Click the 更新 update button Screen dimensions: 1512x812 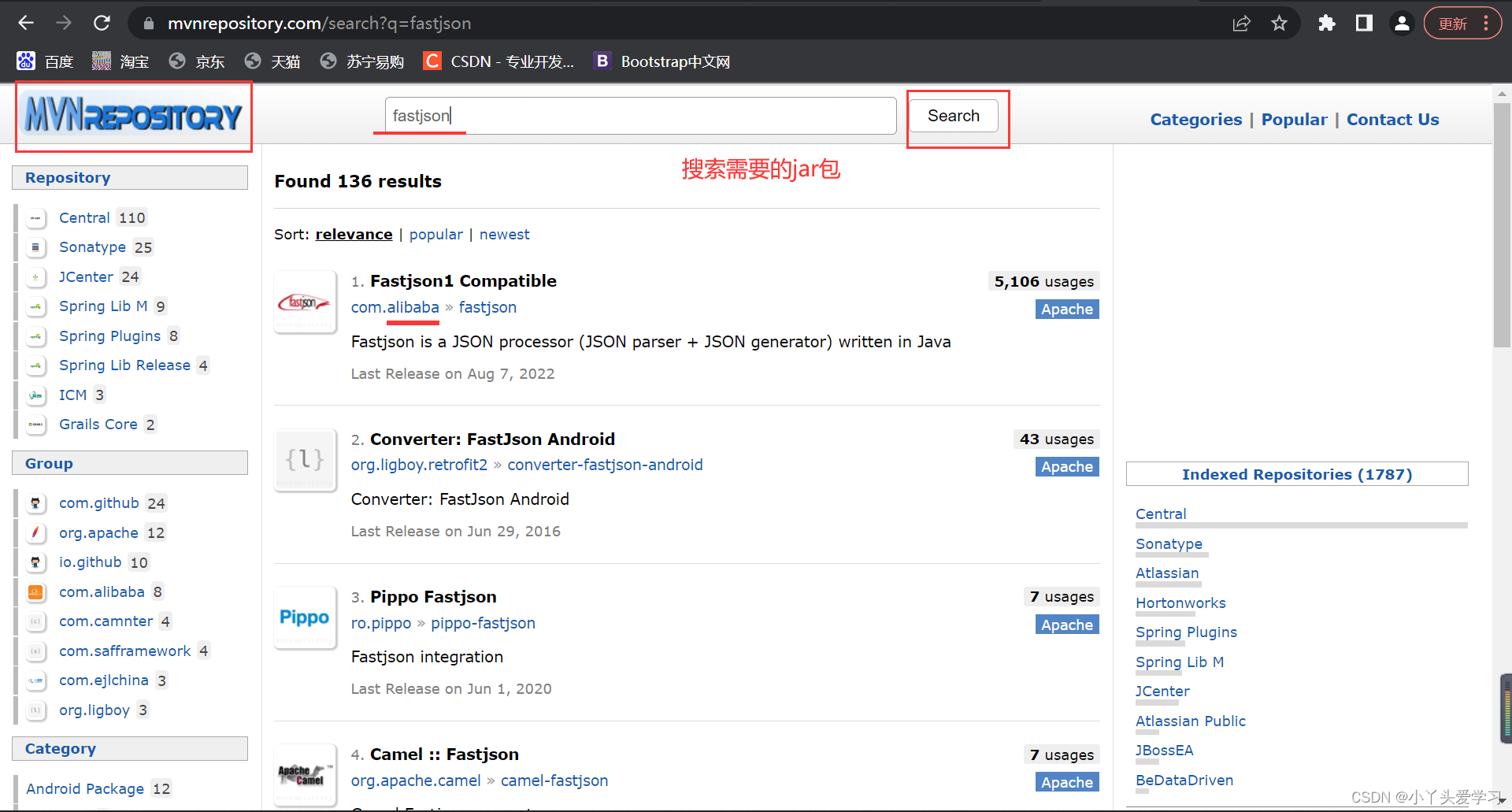[x=1462, y=23]
